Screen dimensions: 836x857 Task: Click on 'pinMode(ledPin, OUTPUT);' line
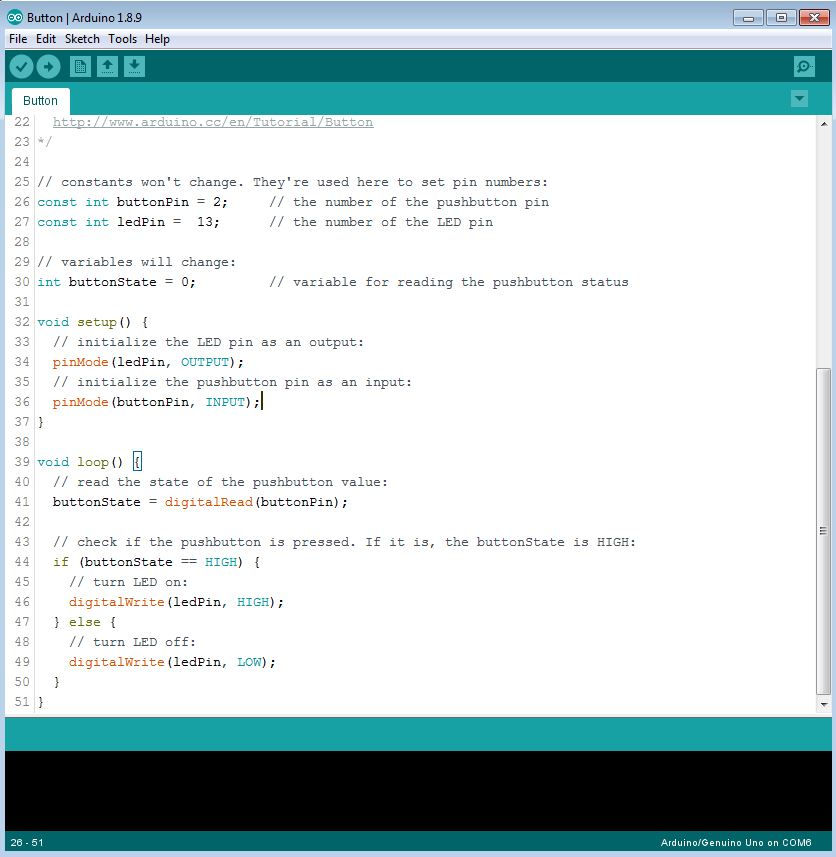coord(148,362)
